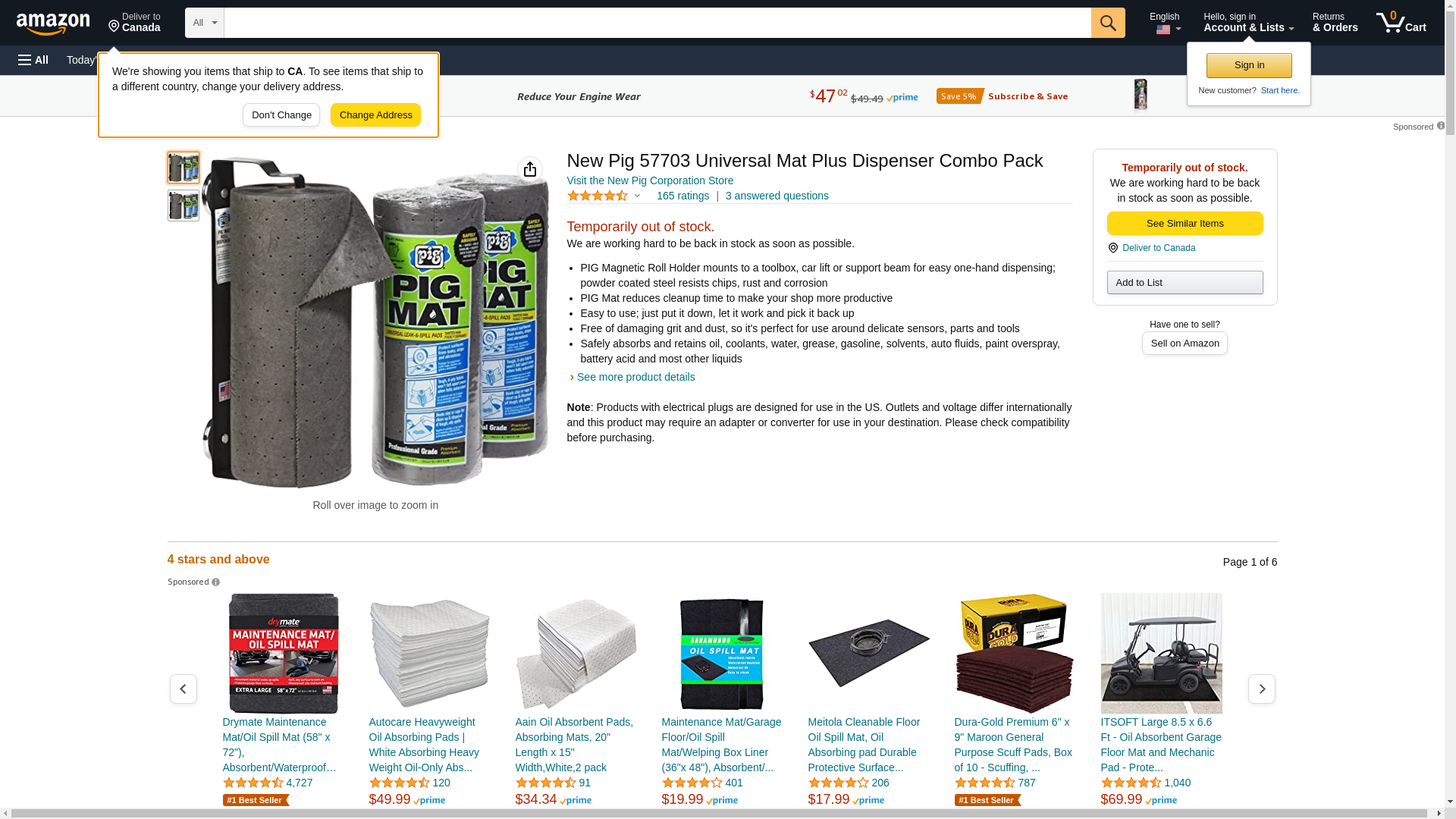The height and width of the screenshot is (819, 1456).
Task: Expand the All search category dropdown
Action: [205, 23]
